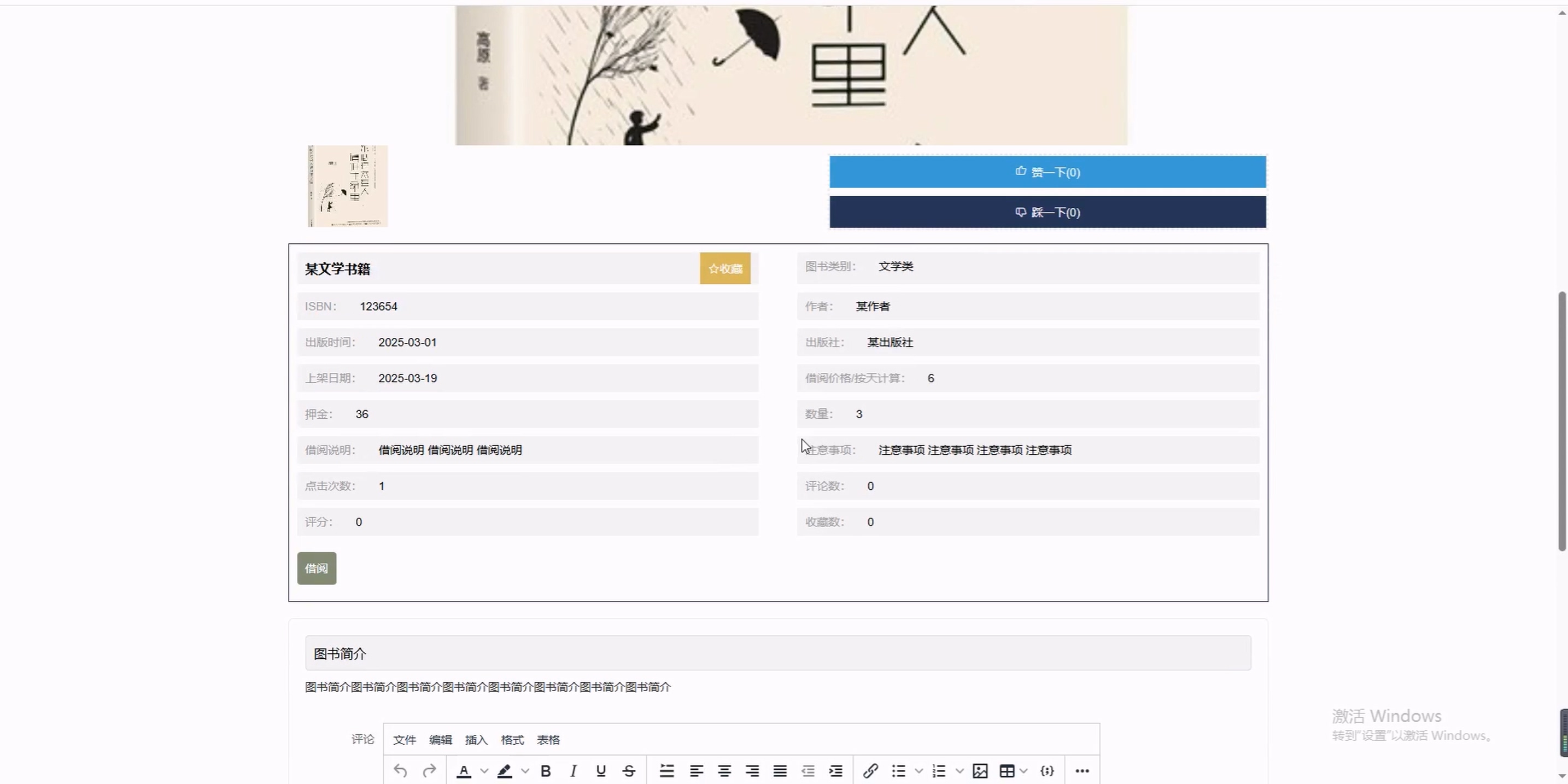Viewport: 1568px width, 784px height.
Task: Toggle bold formatting in comment editor
Action: [546, 771]
